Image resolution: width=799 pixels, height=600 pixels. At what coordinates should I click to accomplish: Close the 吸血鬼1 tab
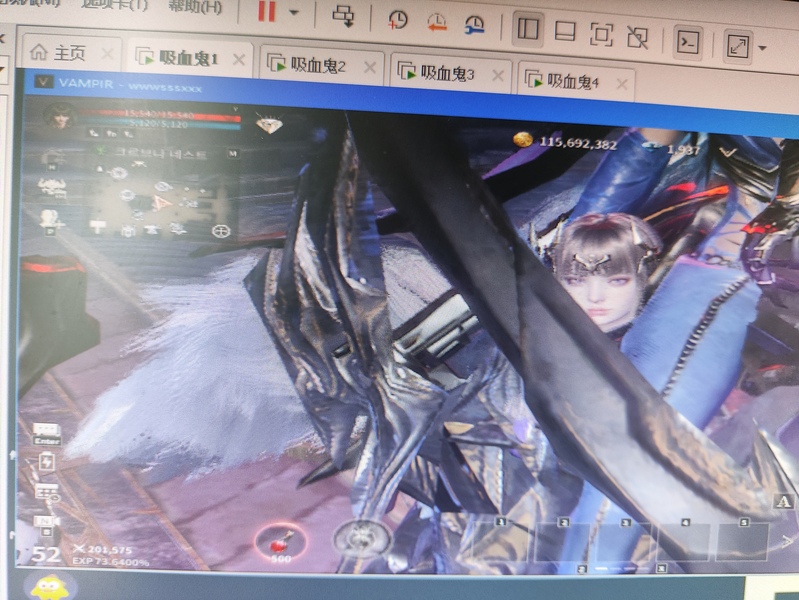[x=238, y=60]
